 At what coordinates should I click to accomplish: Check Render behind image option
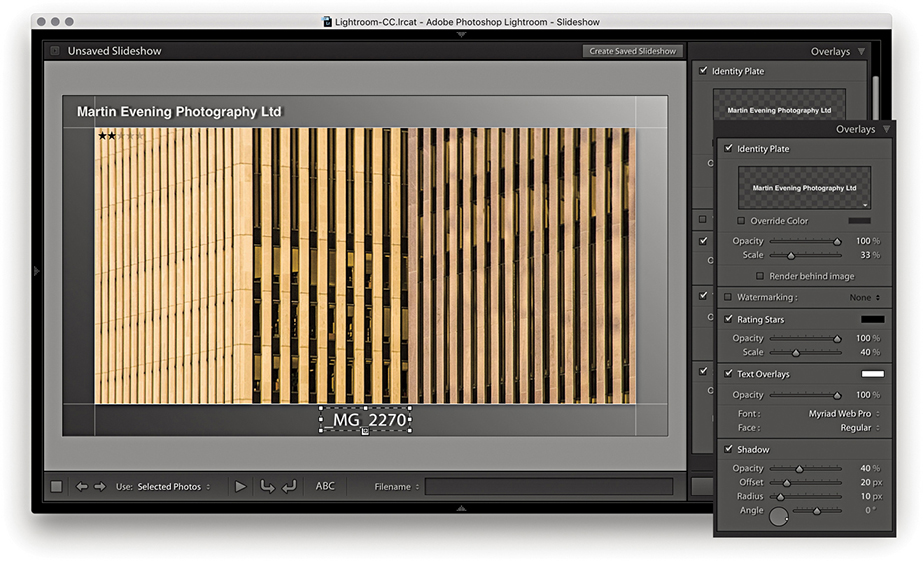[x=760, y=276]
